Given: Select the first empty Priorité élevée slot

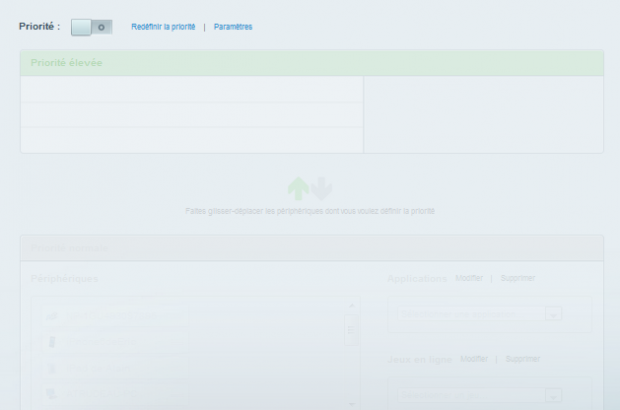Looking at the screenshot, I should click(x=191, y=89).
